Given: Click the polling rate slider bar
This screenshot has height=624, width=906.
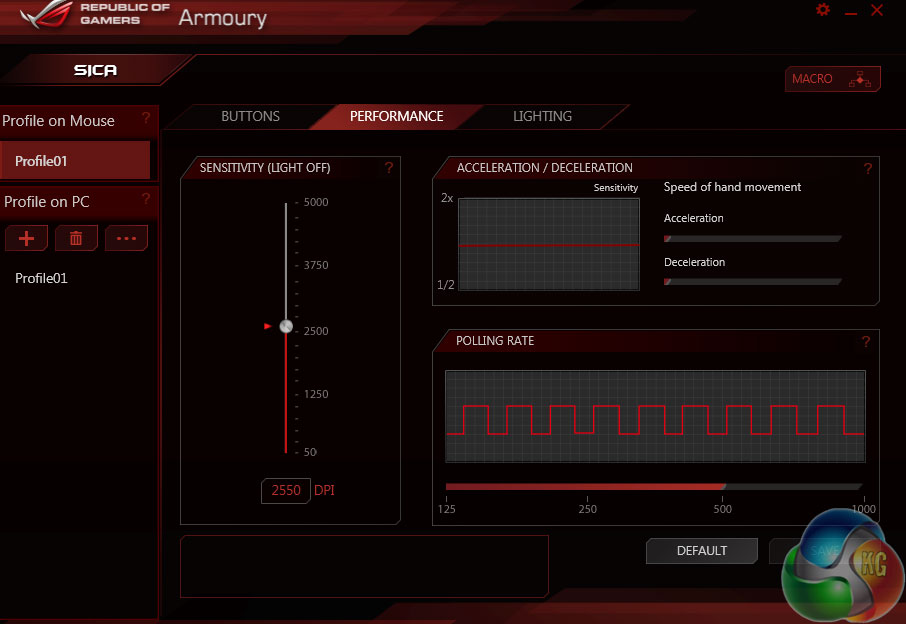Looking at the screenshot, I should tap(653, 486).
